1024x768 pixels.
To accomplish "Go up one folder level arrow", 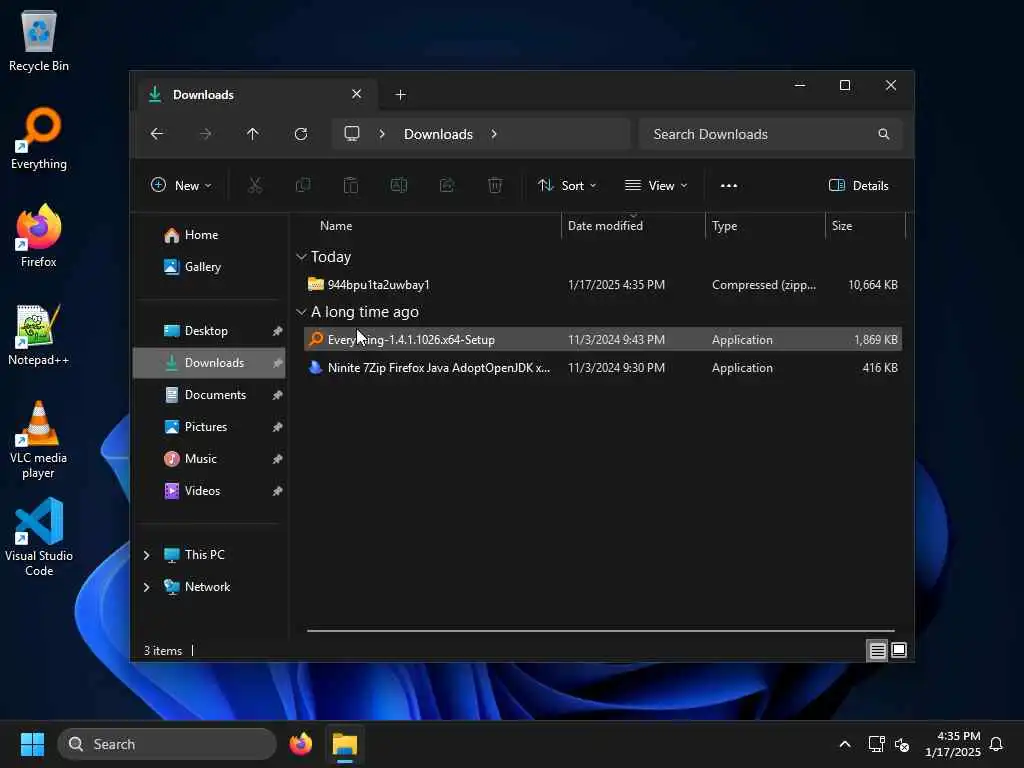I will click(253, 134).
